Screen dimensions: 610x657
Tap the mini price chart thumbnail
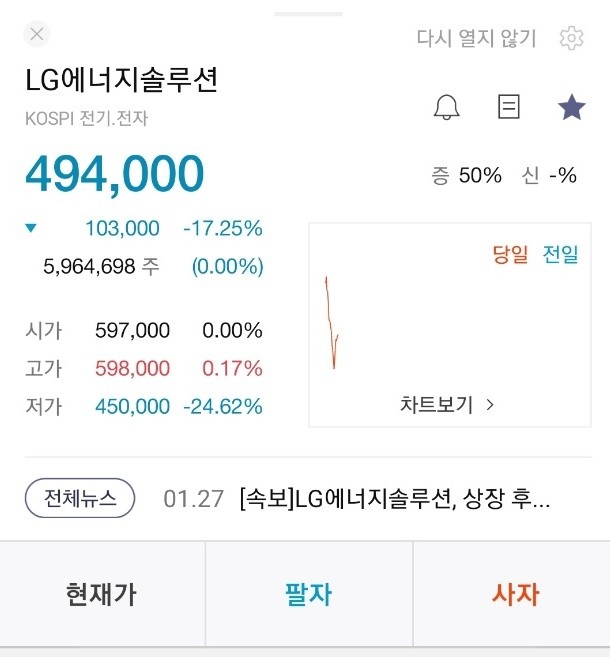pos(335,322)
